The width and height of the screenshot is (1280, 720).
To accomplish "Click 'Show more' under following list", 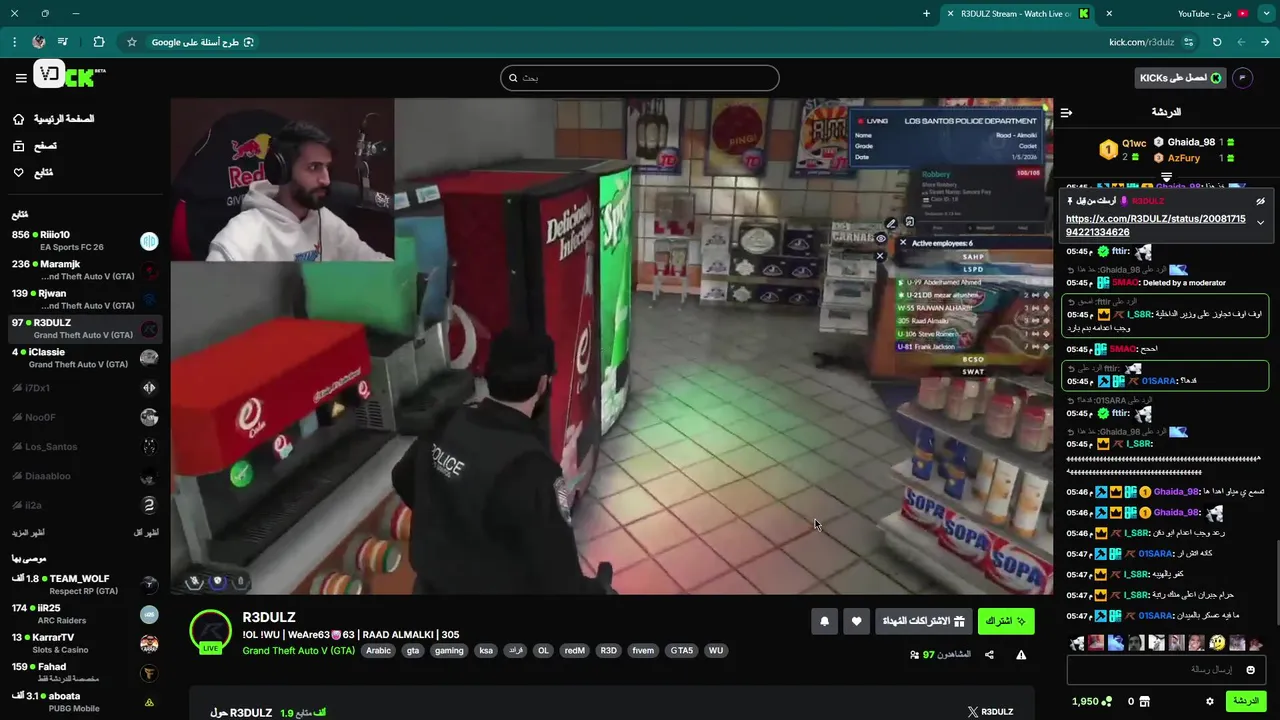I will click(x=28, y=532).
